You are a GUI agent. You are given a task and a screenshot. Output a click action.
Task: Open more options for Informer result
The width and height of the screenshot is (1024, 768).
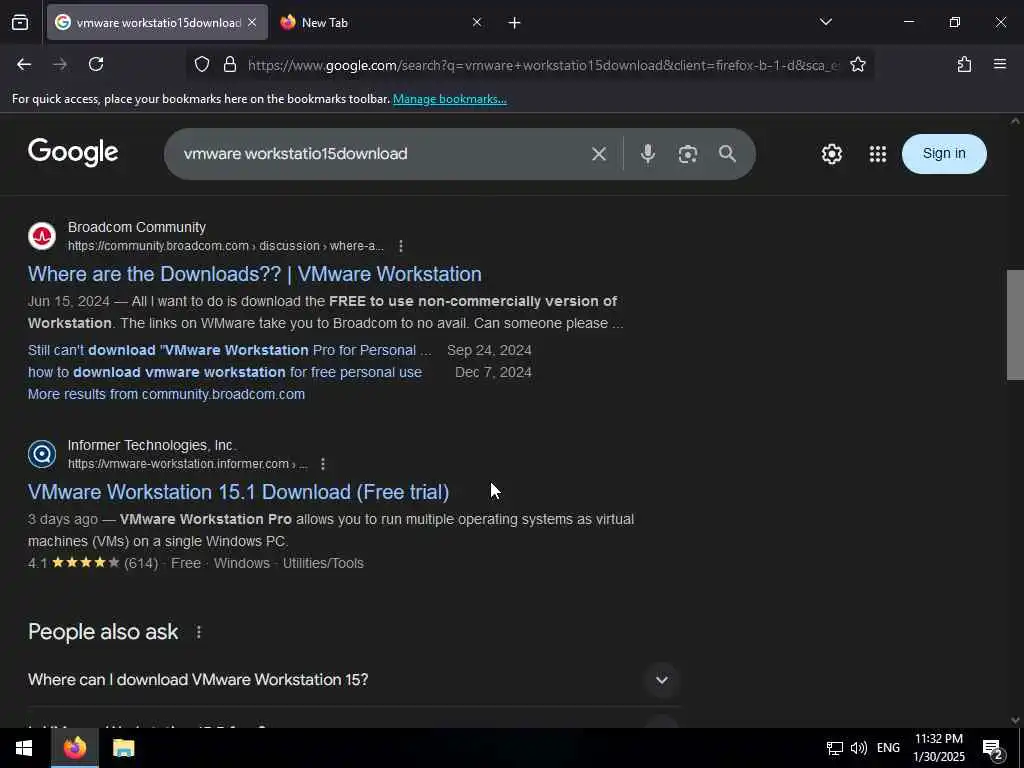coord(323,464)
